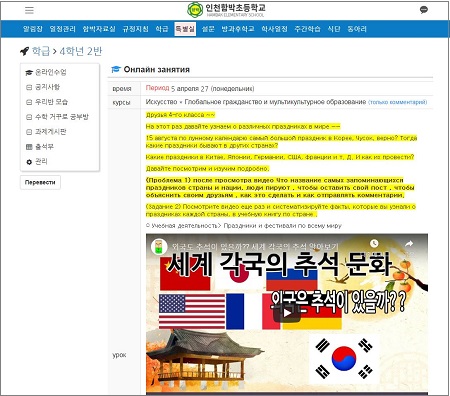
Task: Open the 식단 menu item
Action: click(x=334, y=29)
